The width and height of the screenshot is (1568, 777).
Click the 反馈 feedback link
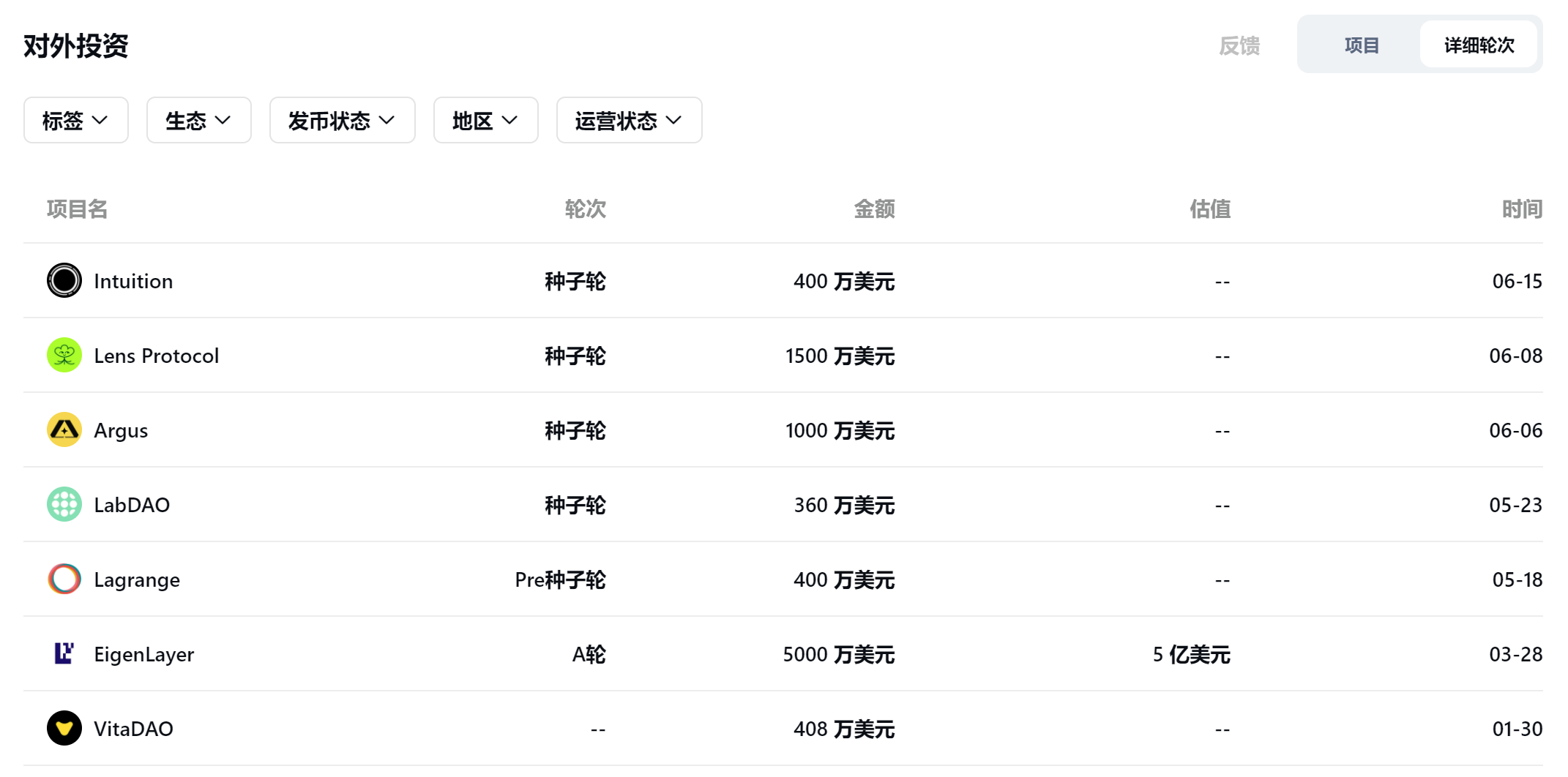point(1239,46)
